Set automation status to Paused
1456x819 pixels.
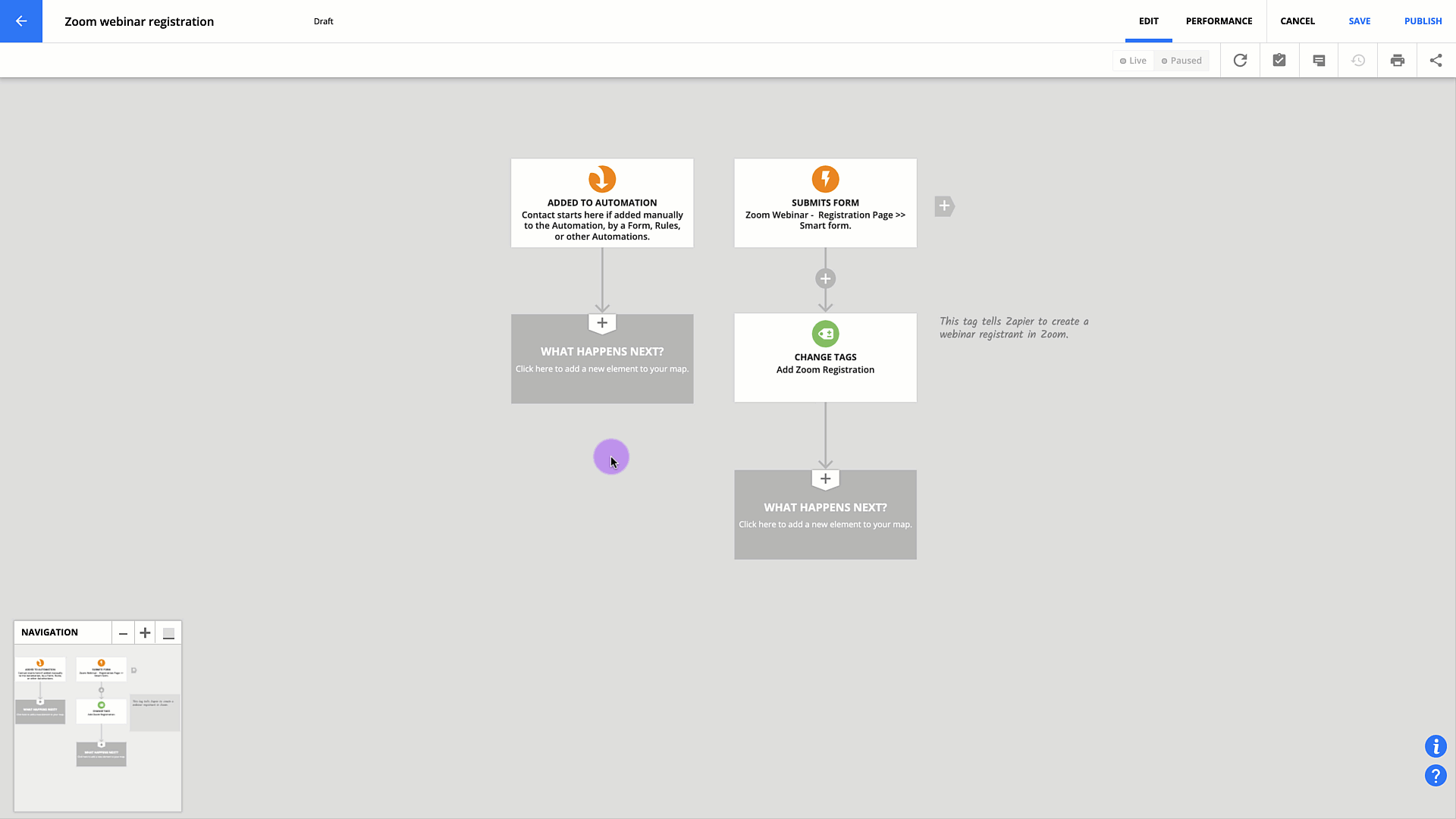[1181, 61]
